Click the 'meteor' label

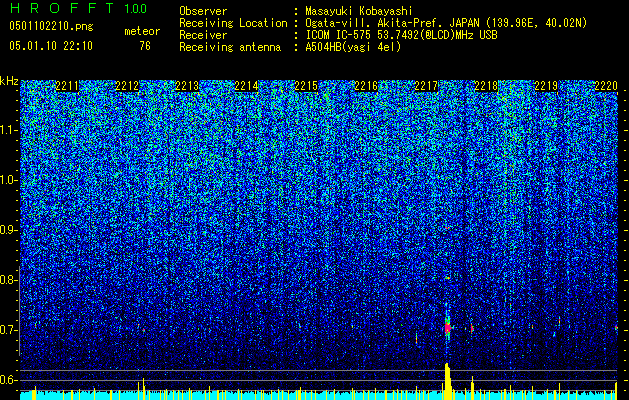142,31
